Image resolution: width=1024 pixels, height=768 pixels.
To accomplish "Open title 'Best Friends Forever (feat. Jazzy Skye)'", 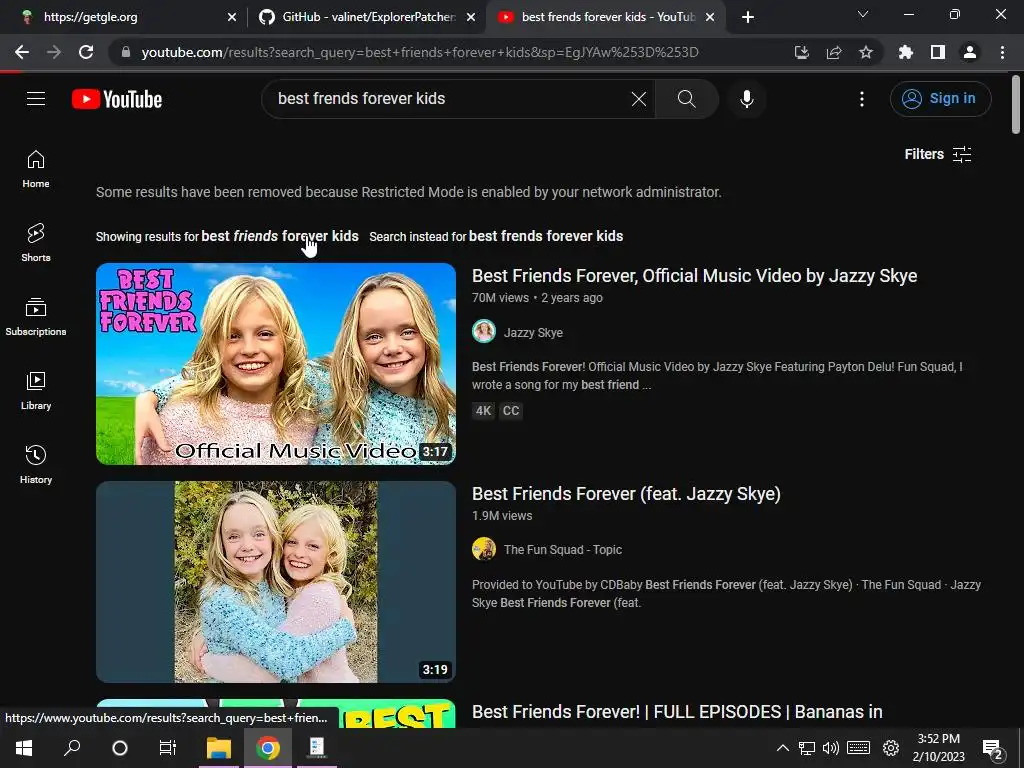I will click(626, 494).
